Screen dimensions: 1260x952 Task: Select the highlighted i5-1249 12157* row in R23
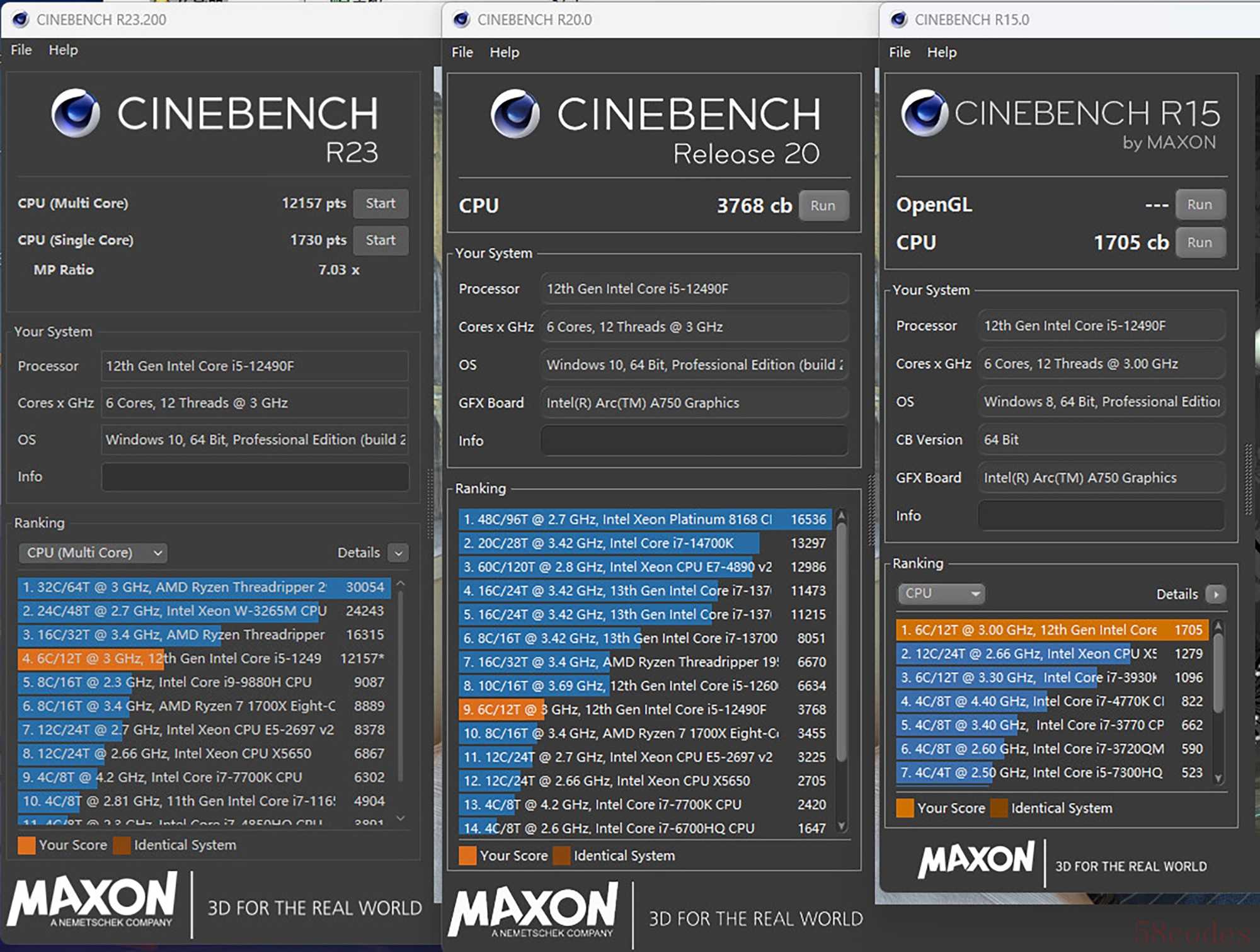(204, 658)
